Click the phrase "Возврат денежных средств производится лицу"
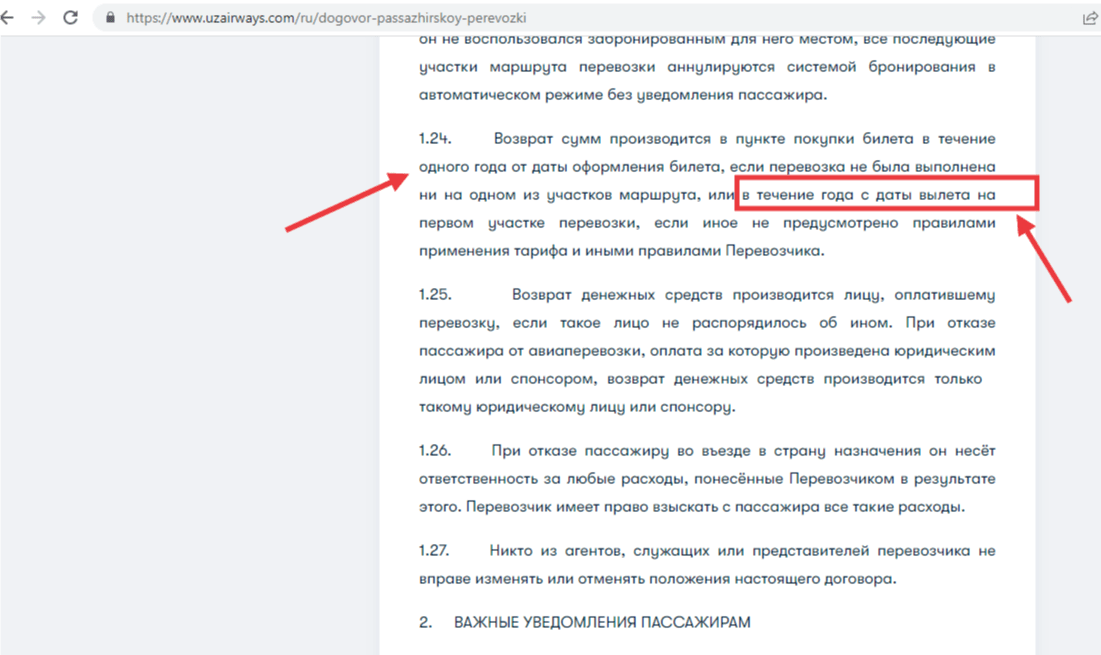Image resolution: width=1101 pixels, height=655 pixels. coord(697,295)
